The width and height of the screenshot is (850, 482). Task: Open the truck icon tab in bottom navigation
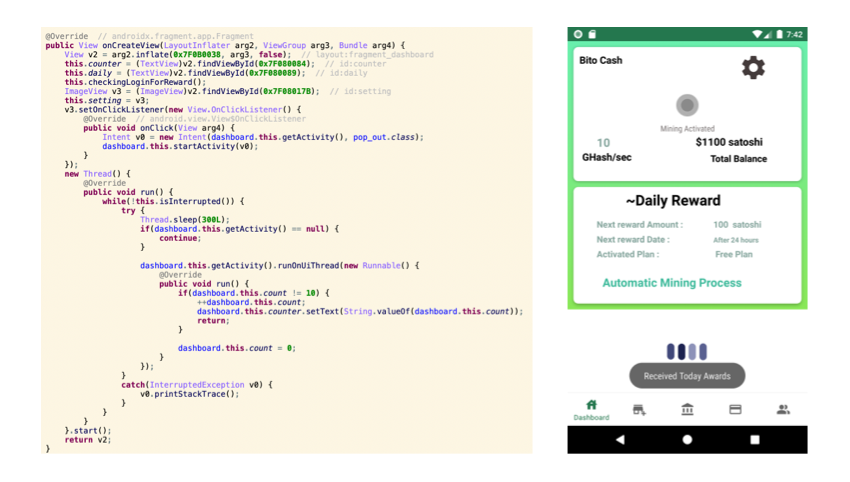639,410
